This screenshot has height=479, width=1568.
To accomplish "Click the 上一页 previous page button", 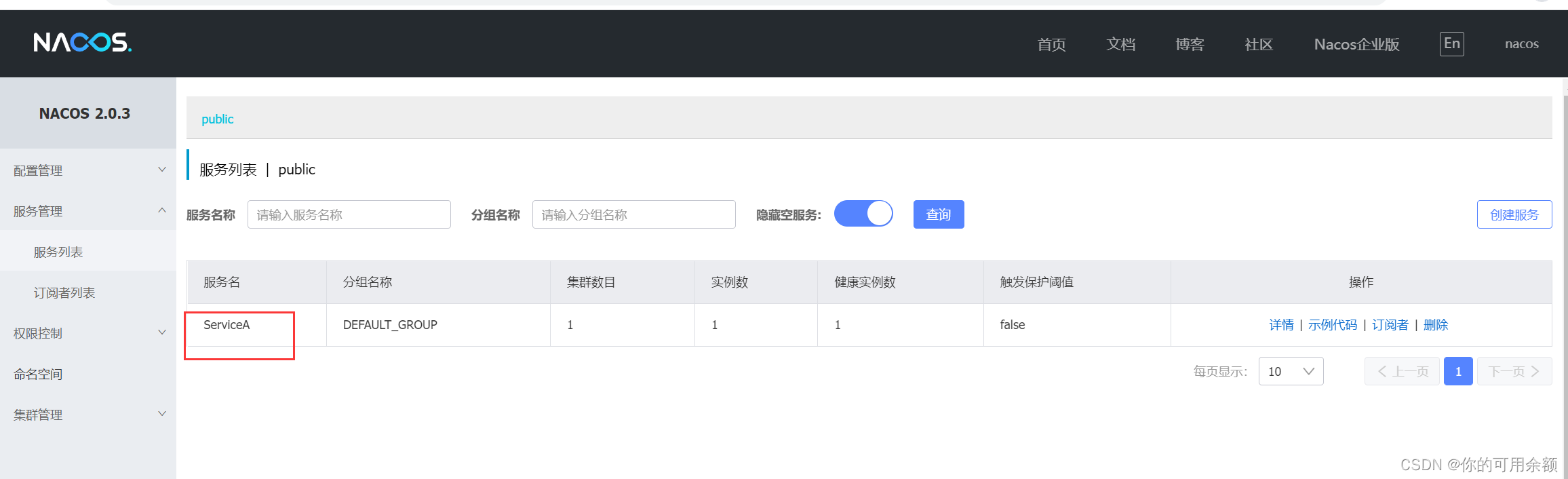I will click(1402, 371).
